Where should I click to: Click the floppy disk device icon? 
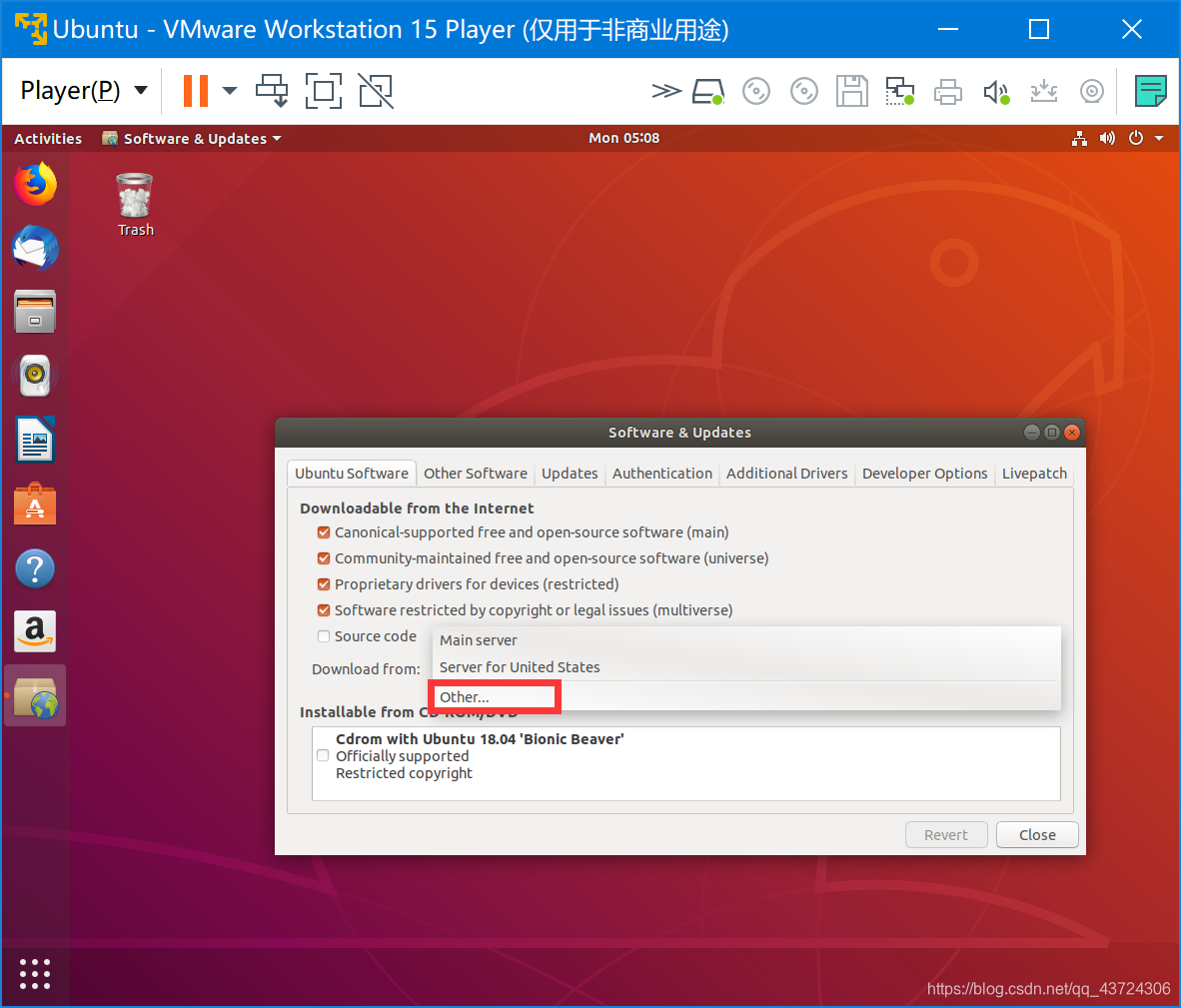(852, 91)
